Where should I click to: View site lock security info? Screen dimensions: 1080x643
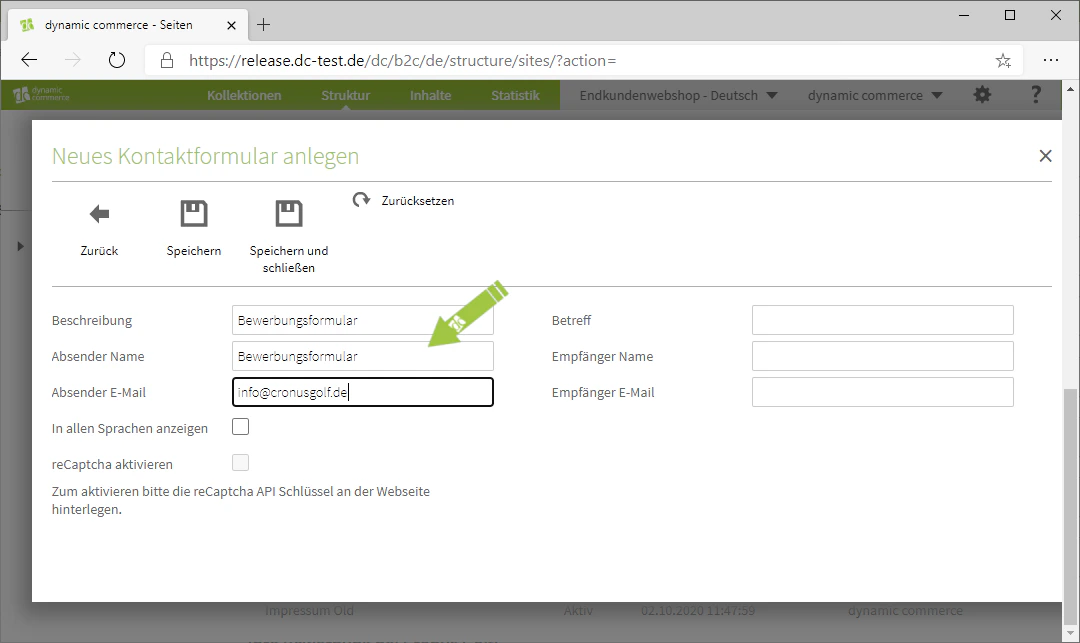[x=167, y=61]
